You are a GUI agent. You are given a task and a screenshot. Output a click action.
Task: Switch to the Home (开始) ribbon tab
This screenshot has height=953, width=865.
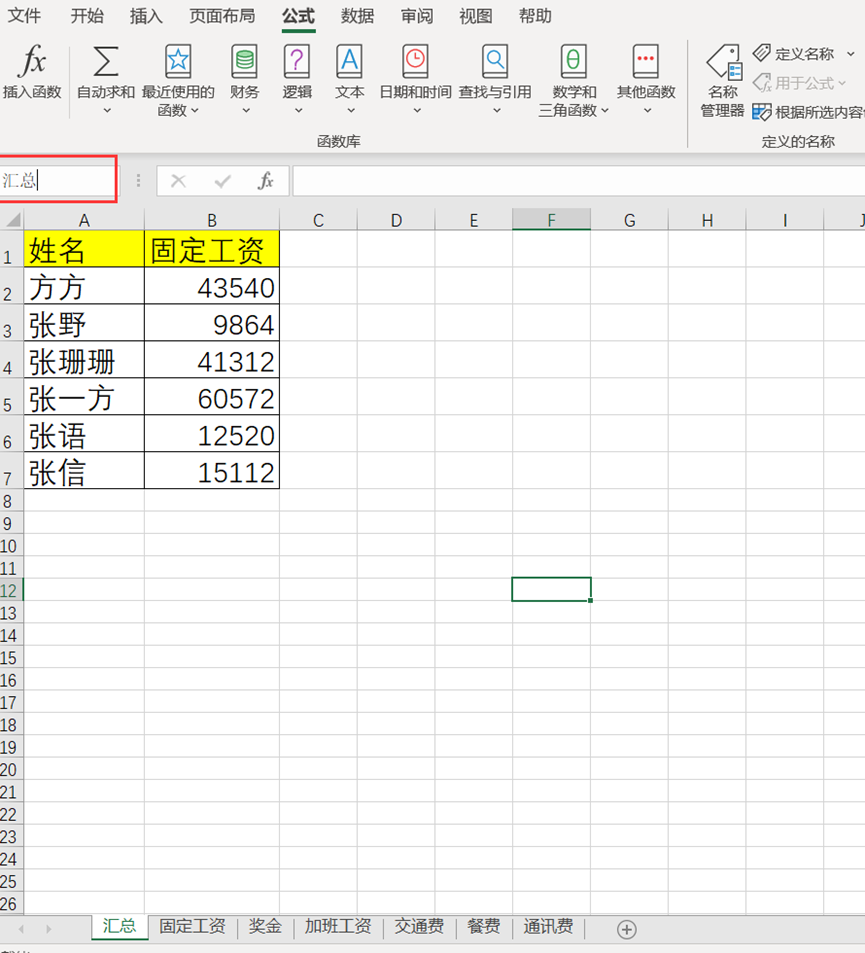[87, 16]
